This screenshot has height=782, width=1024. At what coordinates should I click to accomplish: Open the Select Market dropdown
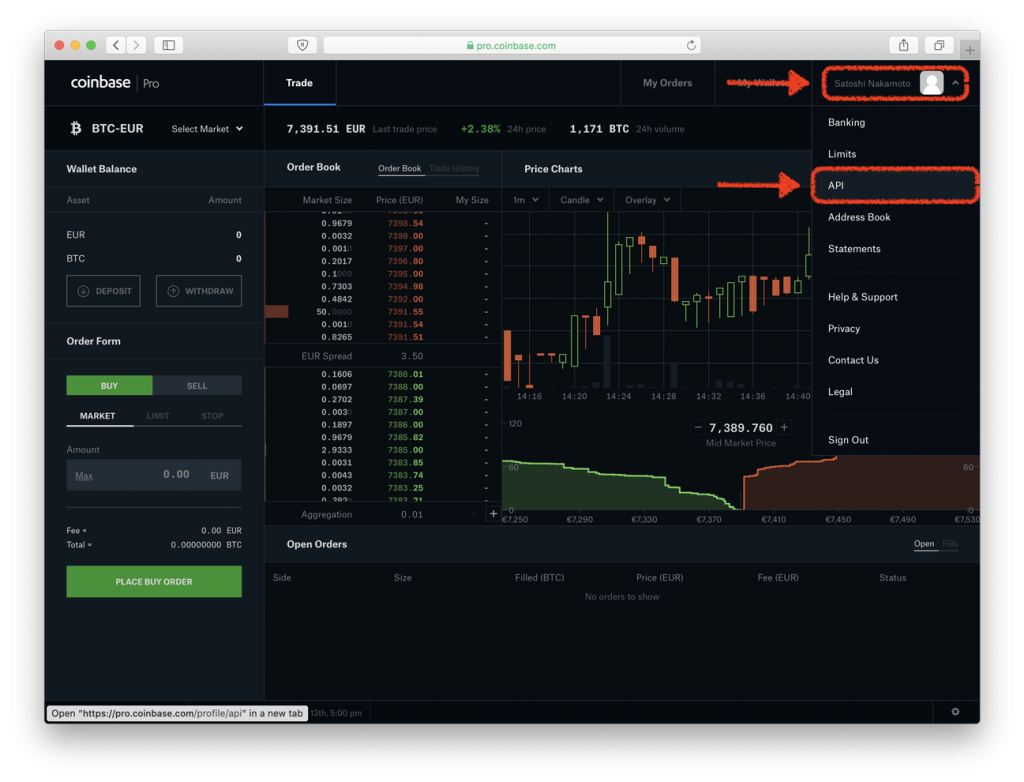[205, 129]
